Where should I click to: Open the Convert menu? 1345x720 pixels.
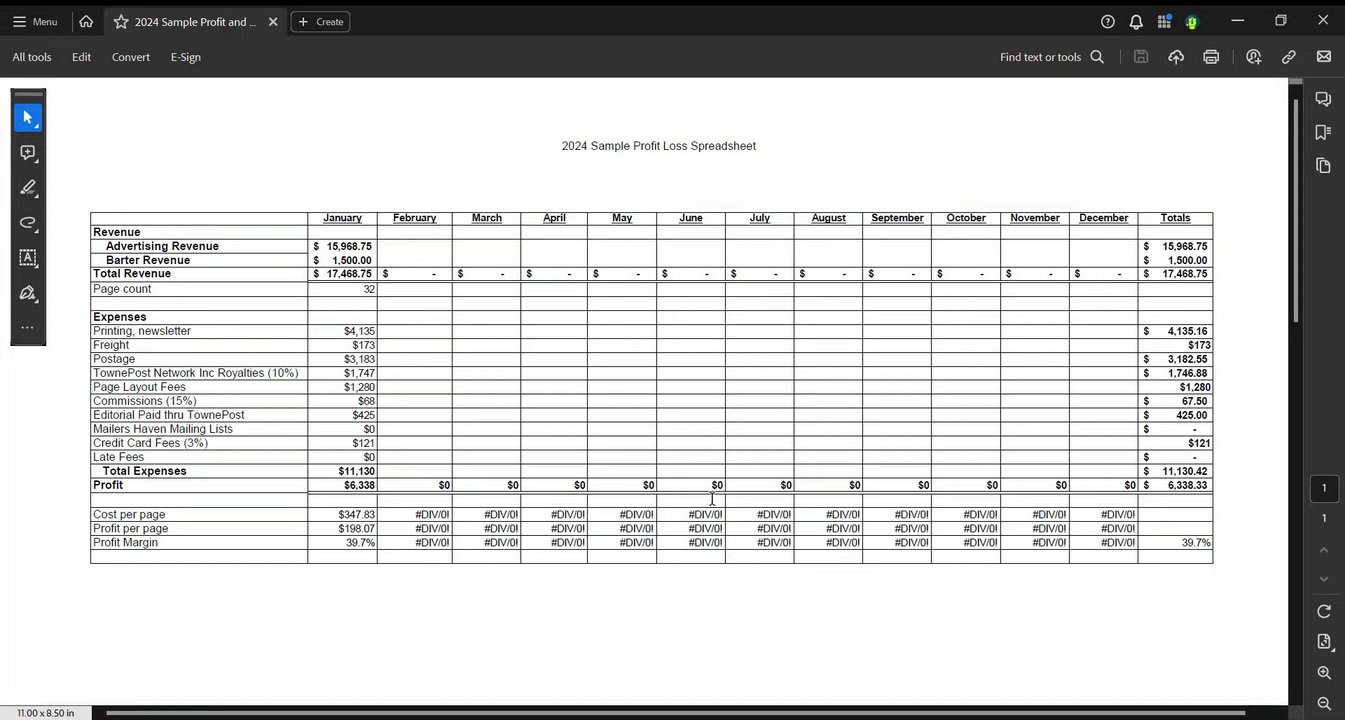pos(131,57)
